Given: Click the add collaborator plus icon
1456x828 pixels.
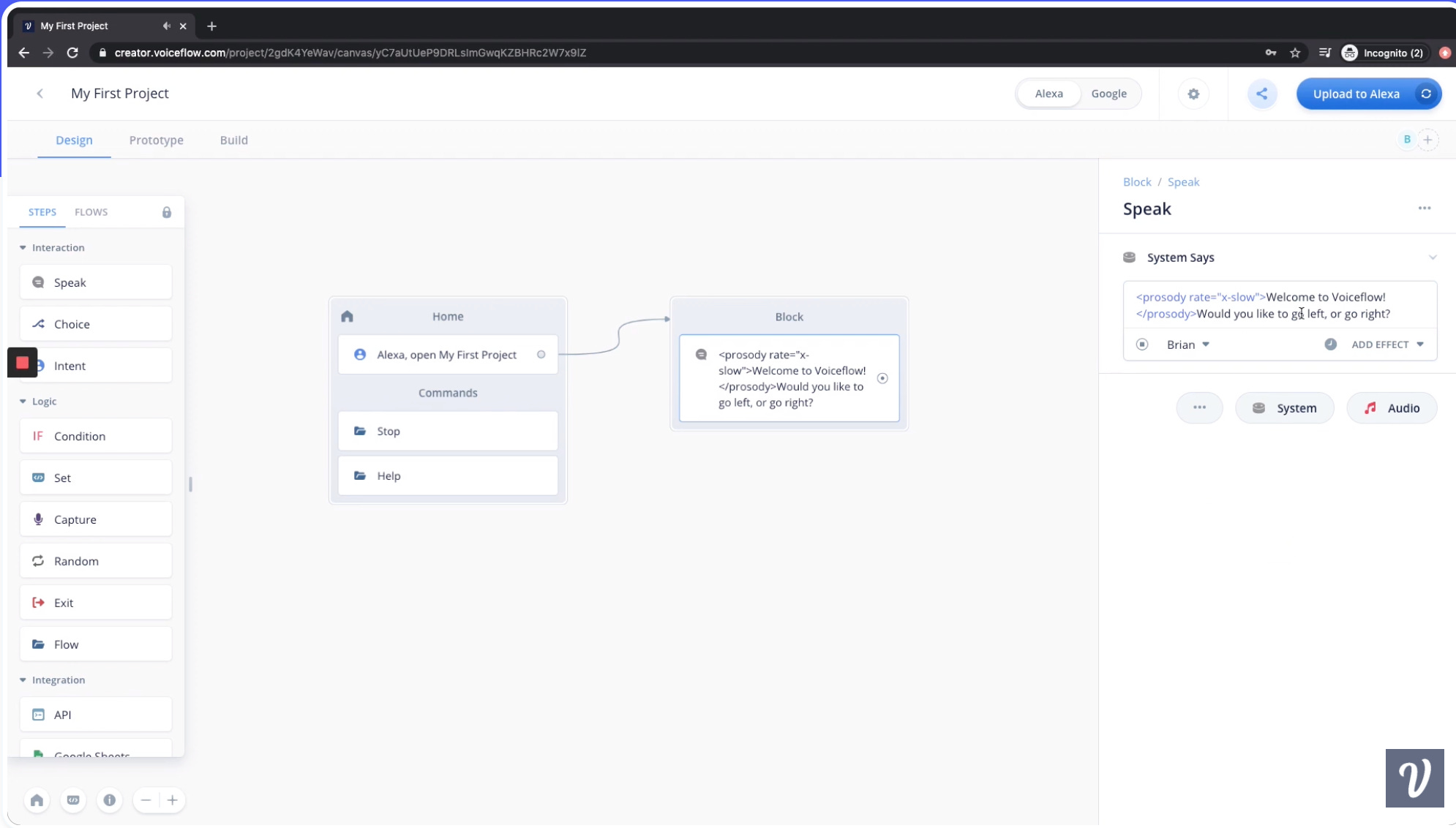Looking at the screenshot, I should [1427, 140].
